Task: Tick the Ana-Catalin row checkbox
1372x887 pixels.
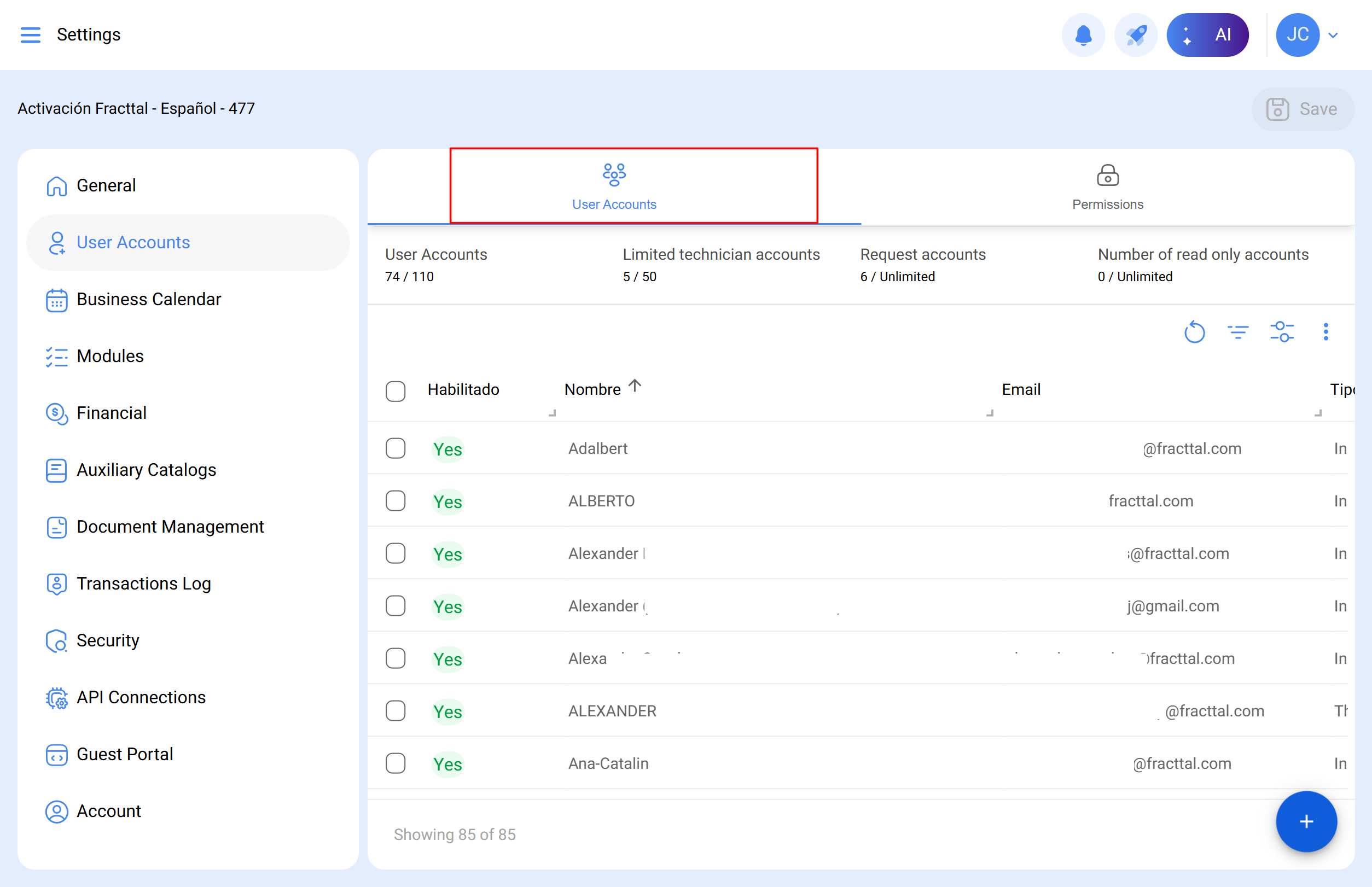Action: point(396,764)
